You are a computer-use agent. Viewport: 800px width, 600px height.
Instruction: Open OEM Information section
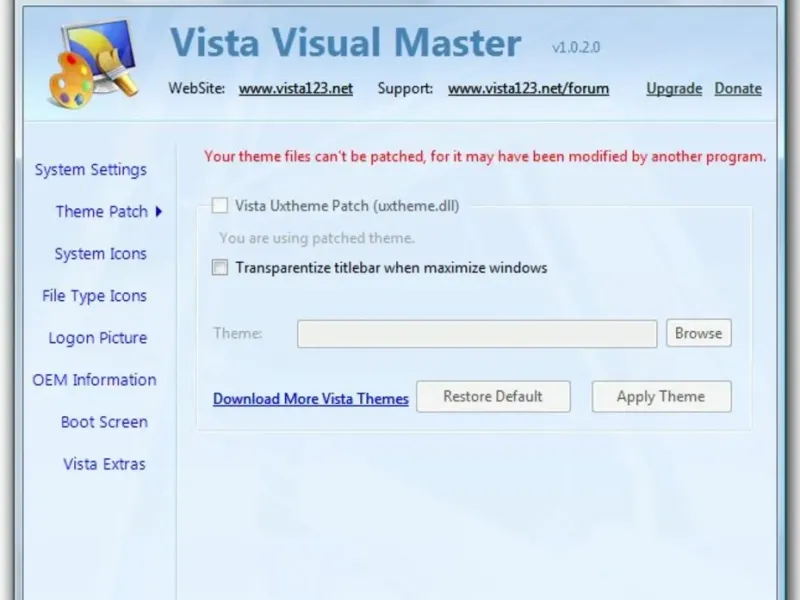[x=94, y=380]
